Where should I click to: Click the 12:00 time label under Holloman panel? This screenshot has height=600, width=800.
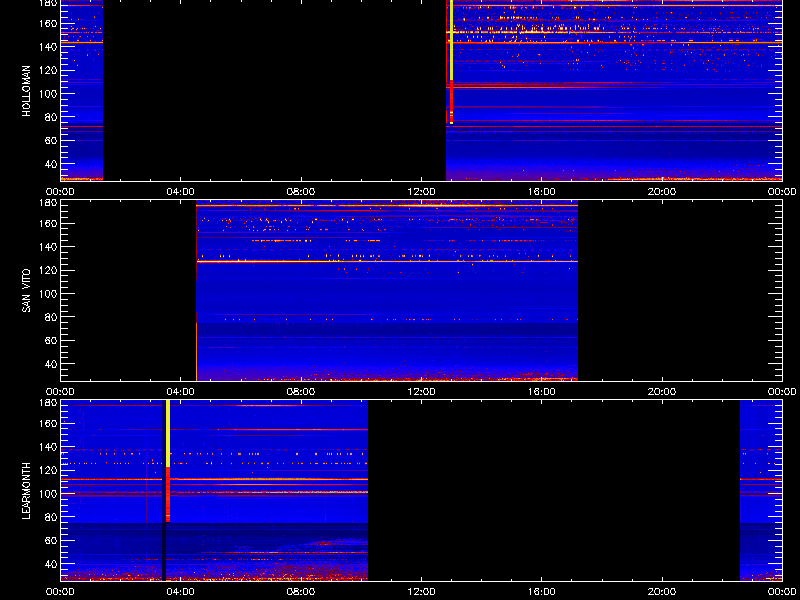421,192
